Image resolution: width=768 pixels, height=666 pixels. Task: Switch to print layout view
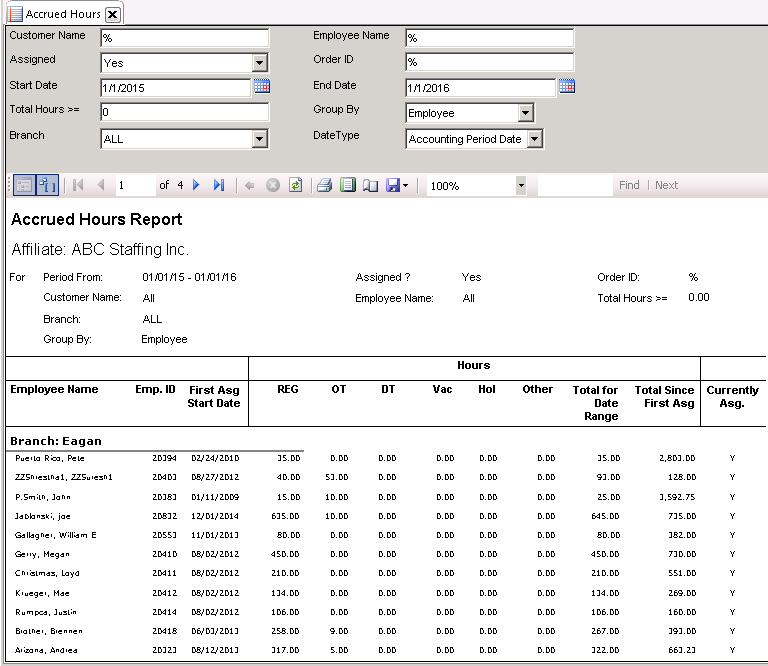tap(348, 185)
